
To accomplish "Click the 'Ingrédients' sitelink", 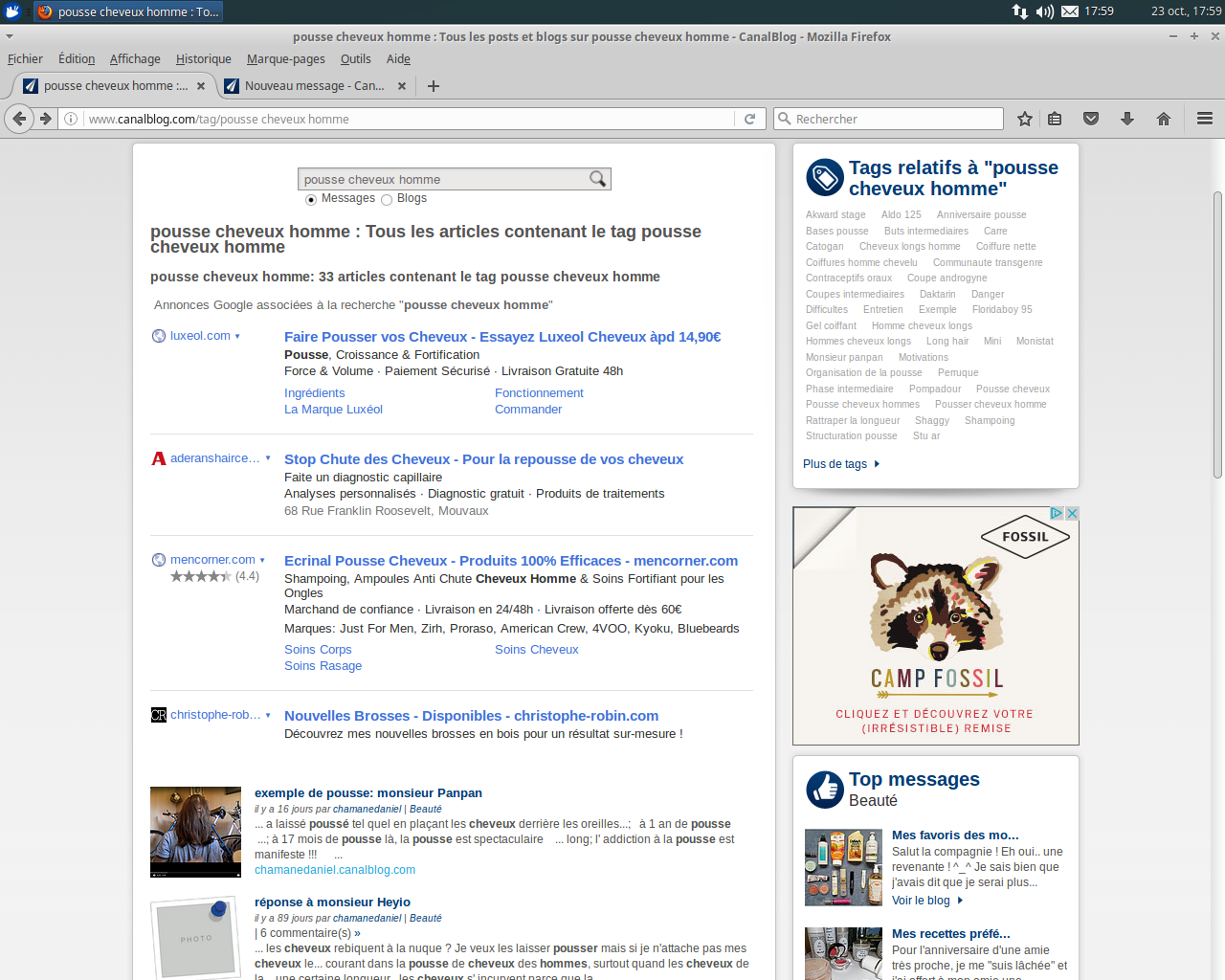I will pos(314,393).
